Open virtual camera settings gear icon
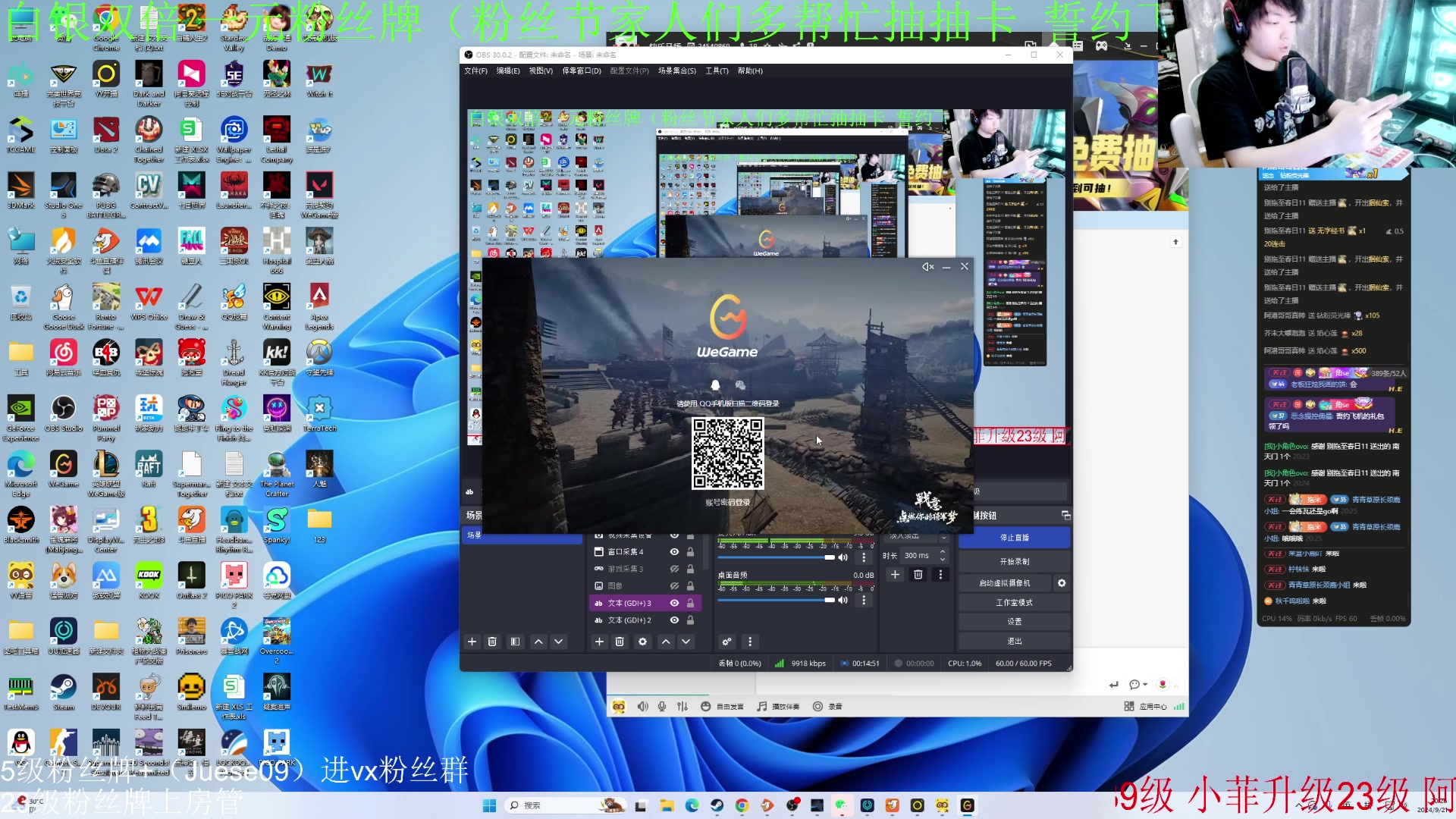The height and width of the screenshot is (819, 1456). (x=1062, y=583)
